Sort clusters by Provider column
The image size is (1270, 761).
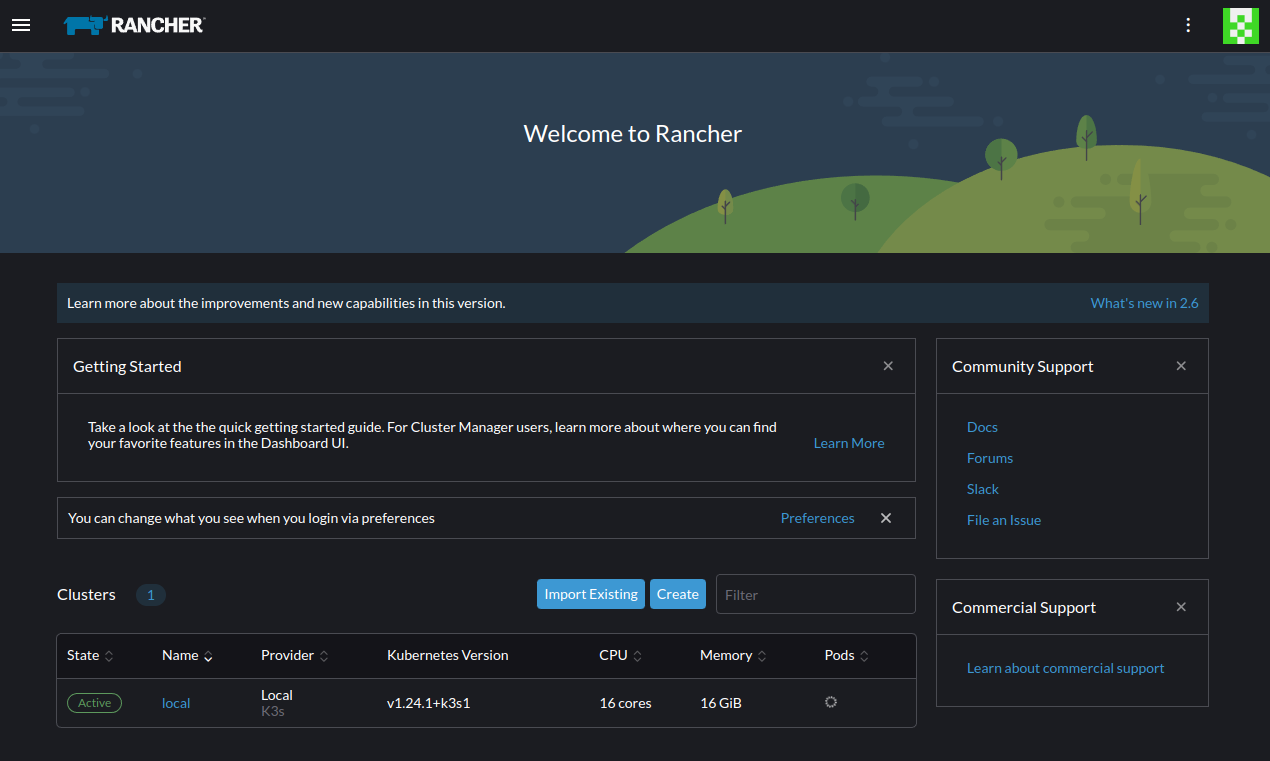tap(295, 656)
